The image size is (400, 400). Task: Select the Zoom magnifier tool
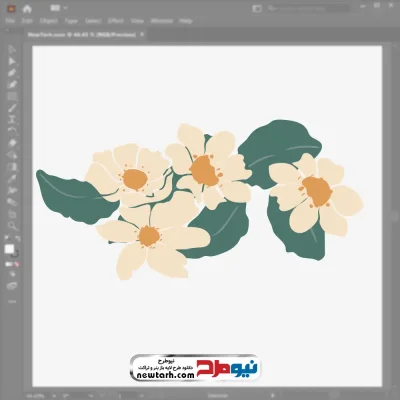[x=12, y=226]
